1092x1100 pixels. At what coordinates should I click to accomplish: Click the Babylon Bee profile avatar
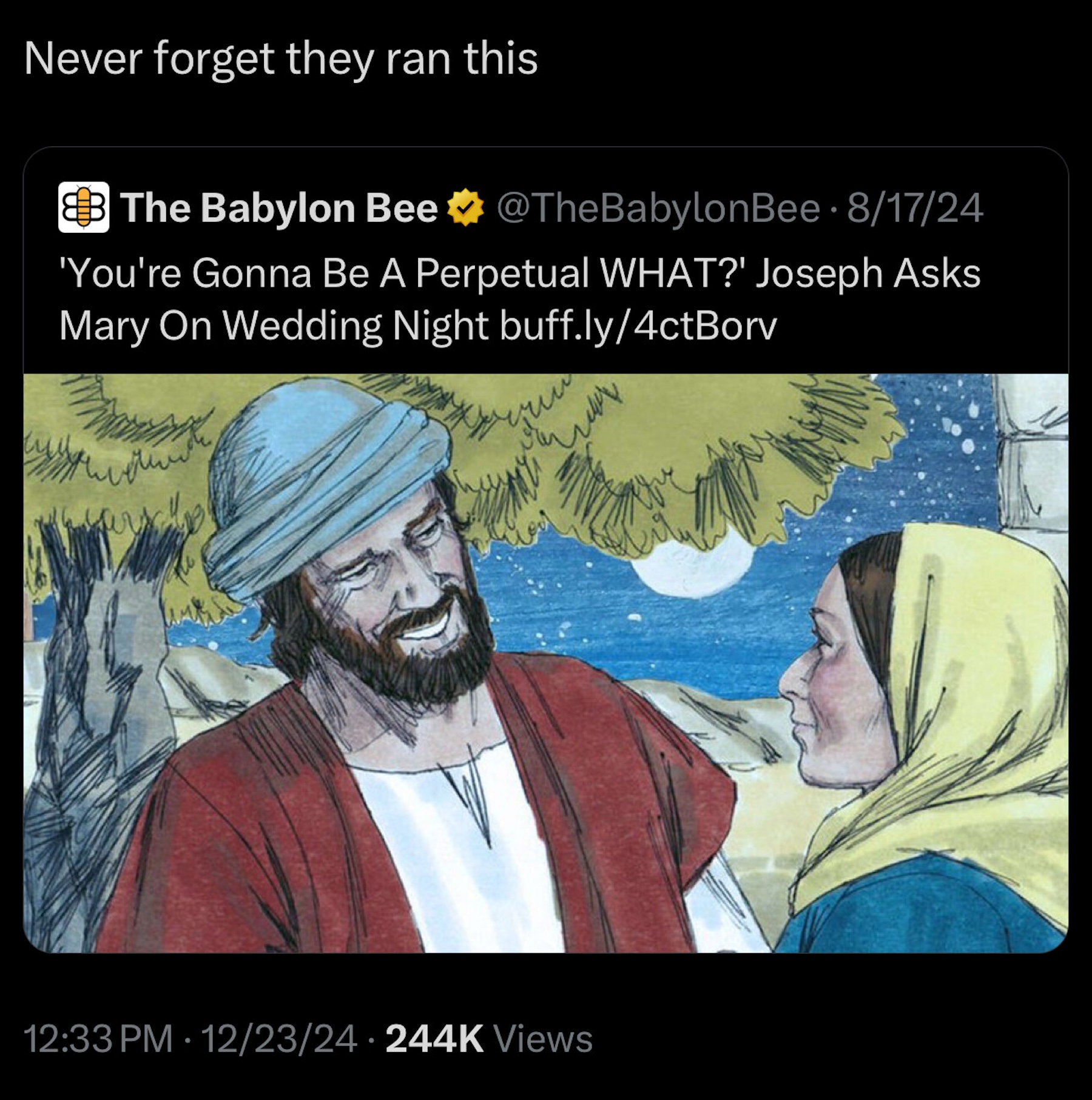84,208
